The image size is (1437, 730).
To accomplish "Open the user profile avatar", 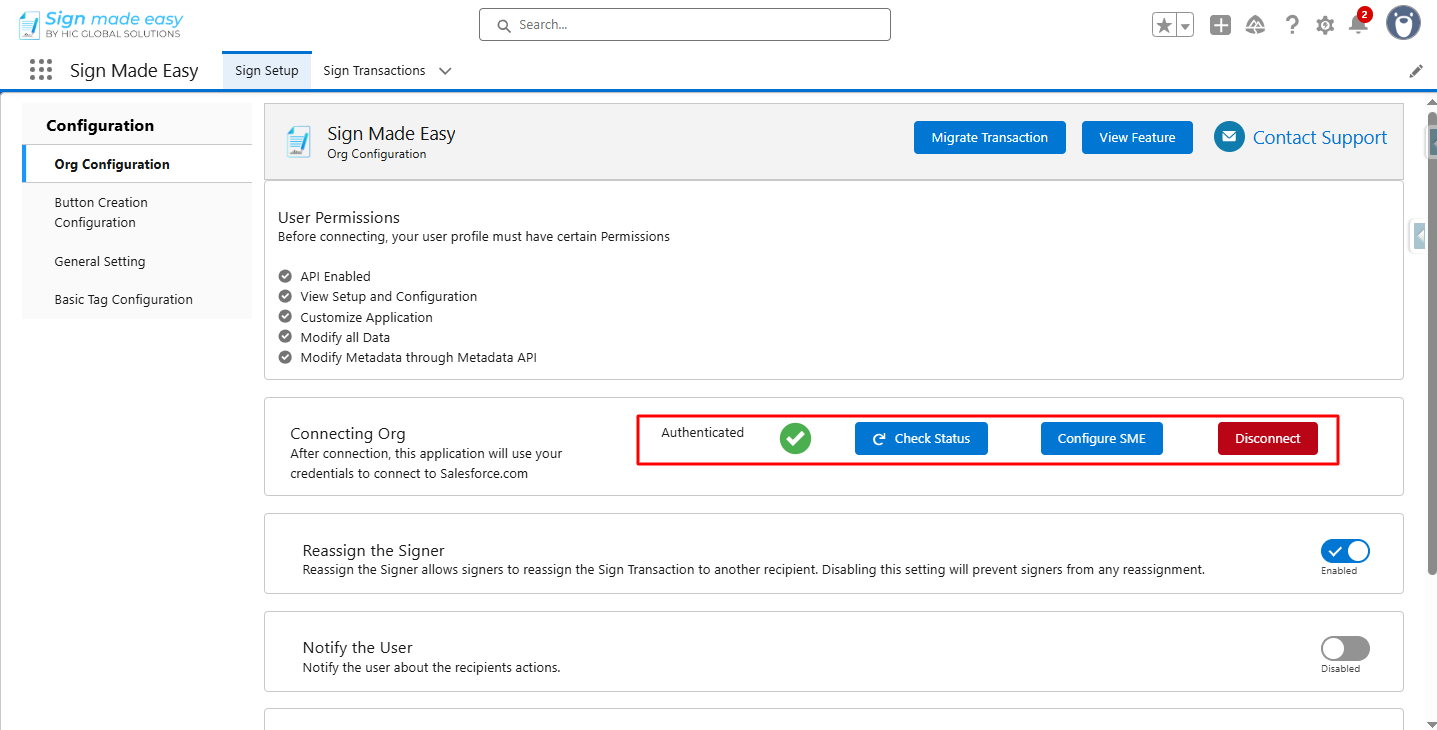I will [1403, 24].
